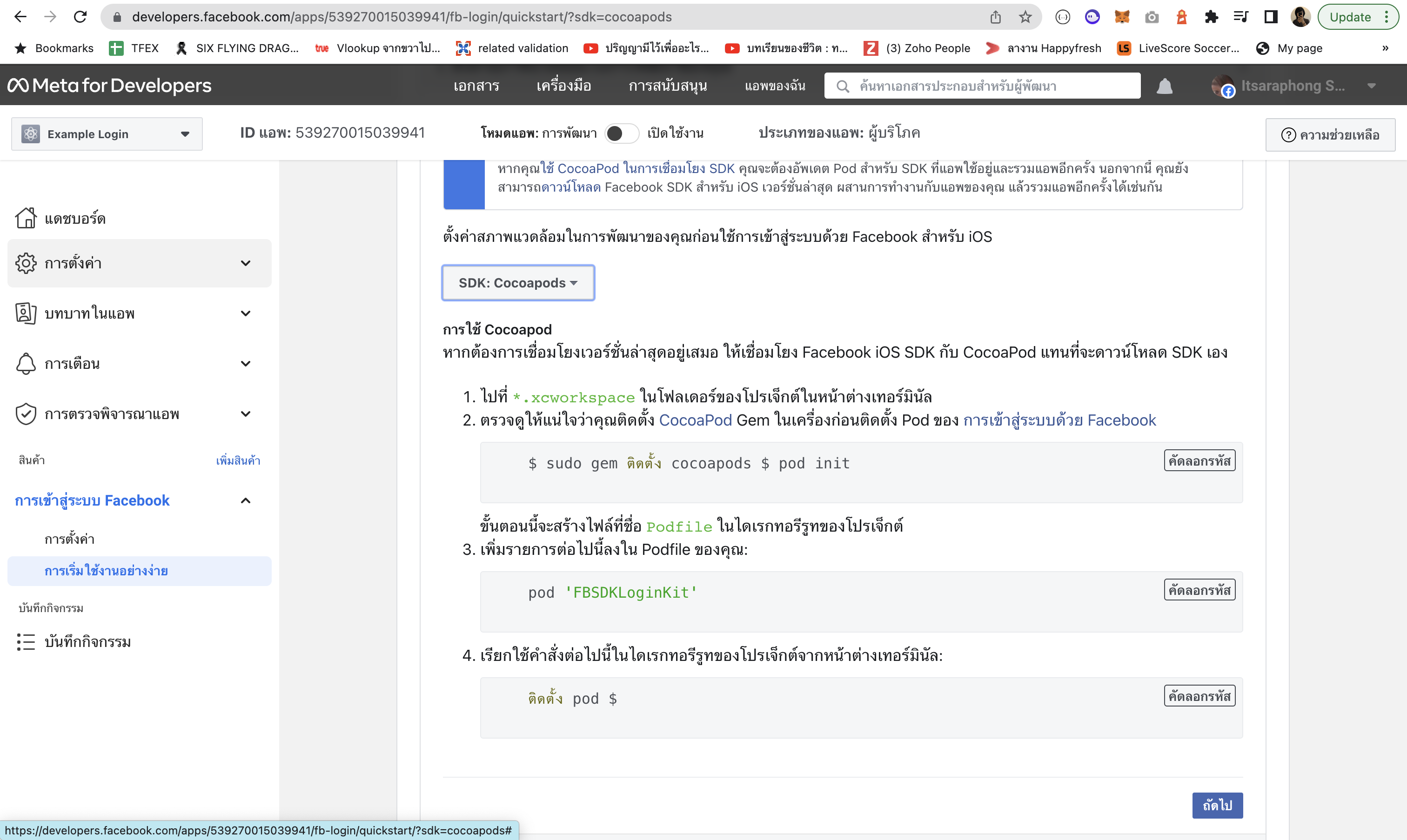The image size is (1407, 840).
Task: Click the share icon in address bar
Action: [995, 17]
